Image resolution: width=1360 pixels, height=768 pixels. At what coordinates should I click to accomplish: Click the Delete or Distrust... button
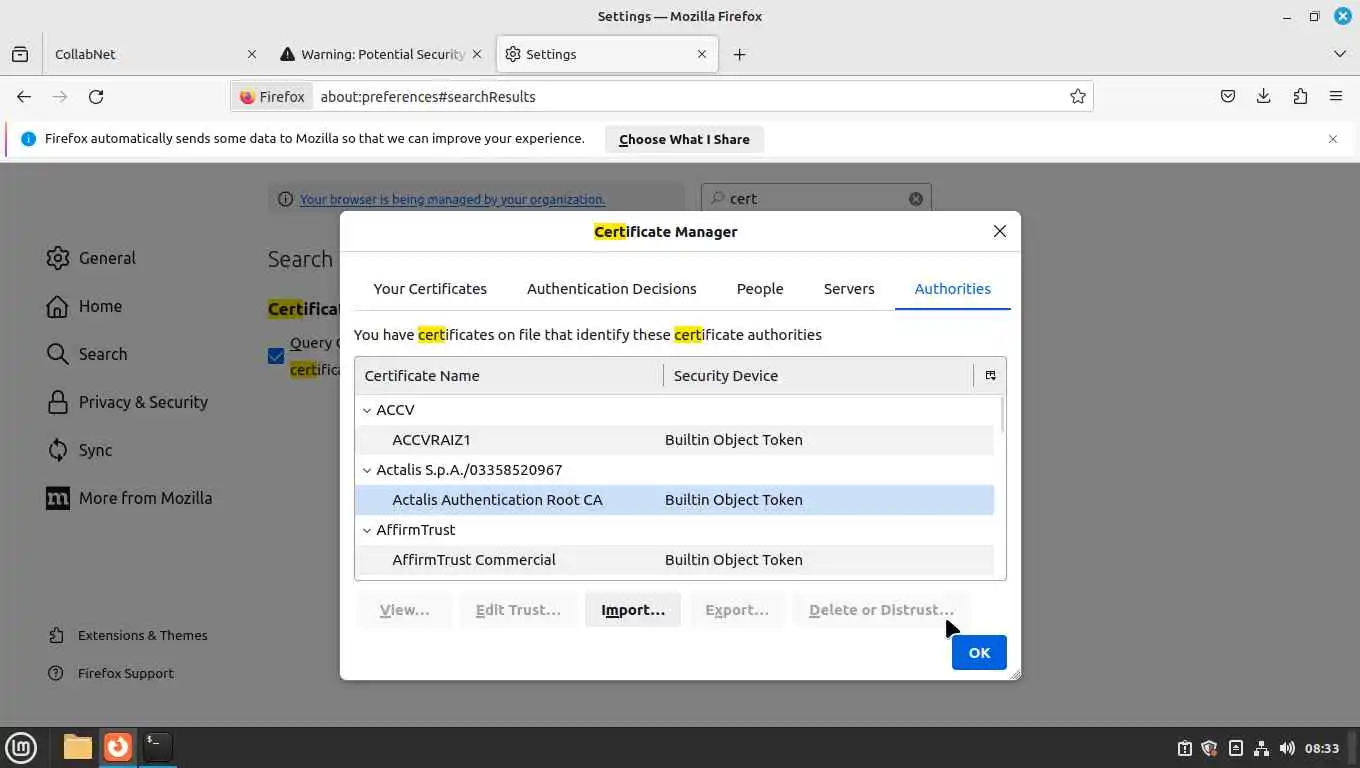[881, 610]
